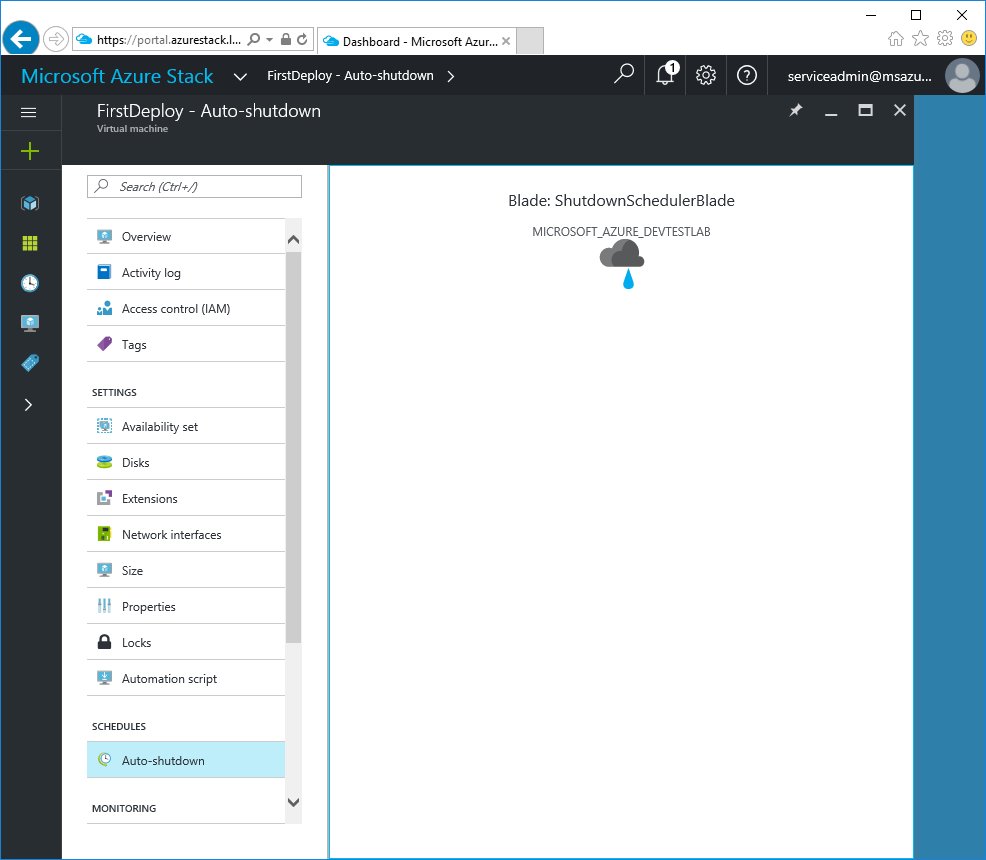Create a resource with the green plus icon

[x=31, y=151]
